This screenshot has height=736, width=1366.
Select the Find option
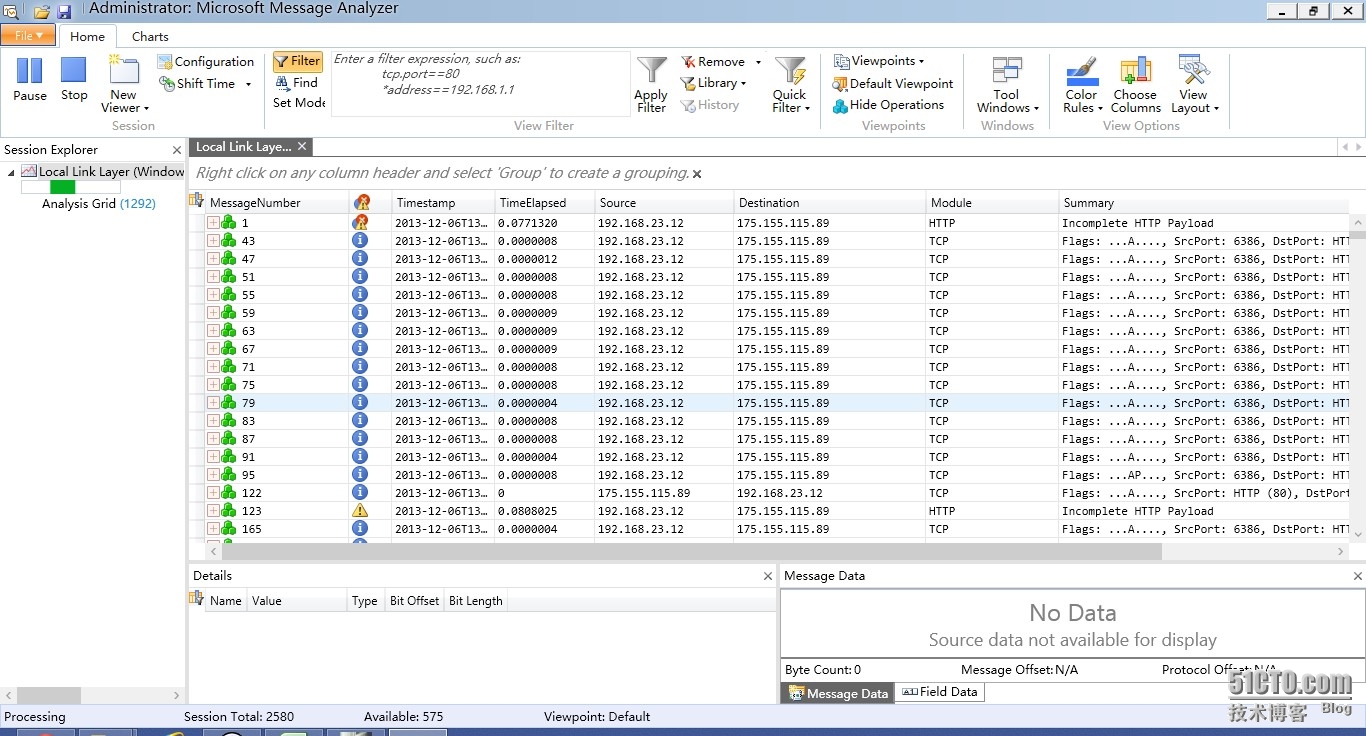pos(297,83)
